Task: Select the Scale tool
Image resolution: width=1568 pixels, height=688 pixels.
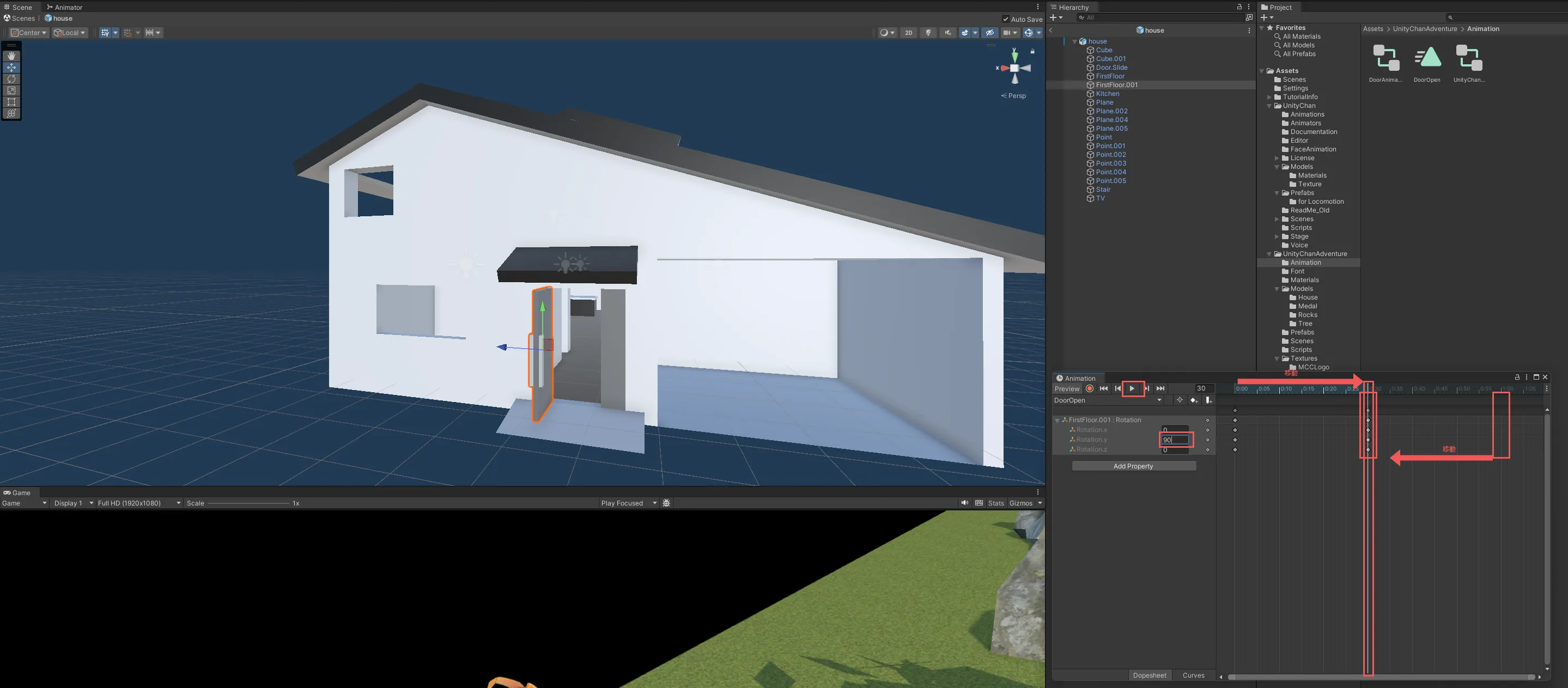Action: coord(11,90)
